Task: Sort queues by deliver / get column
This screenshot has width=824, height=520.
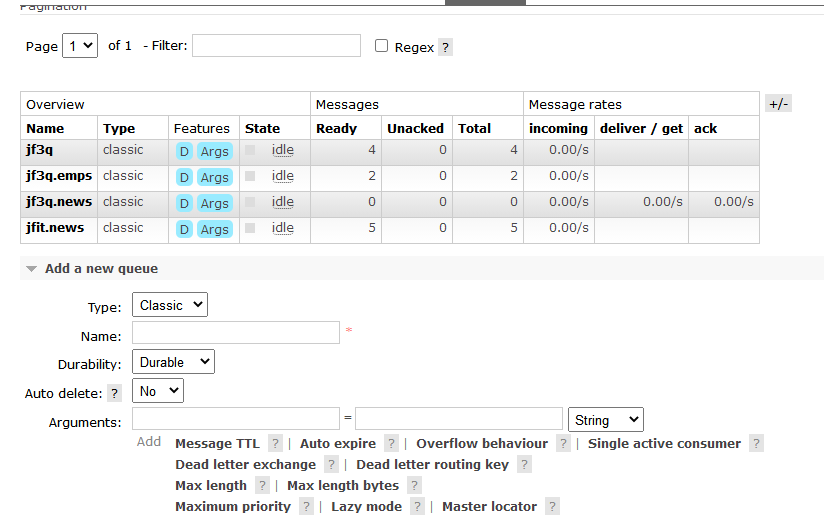Action: pyautogui.click(x=641, y=129)
